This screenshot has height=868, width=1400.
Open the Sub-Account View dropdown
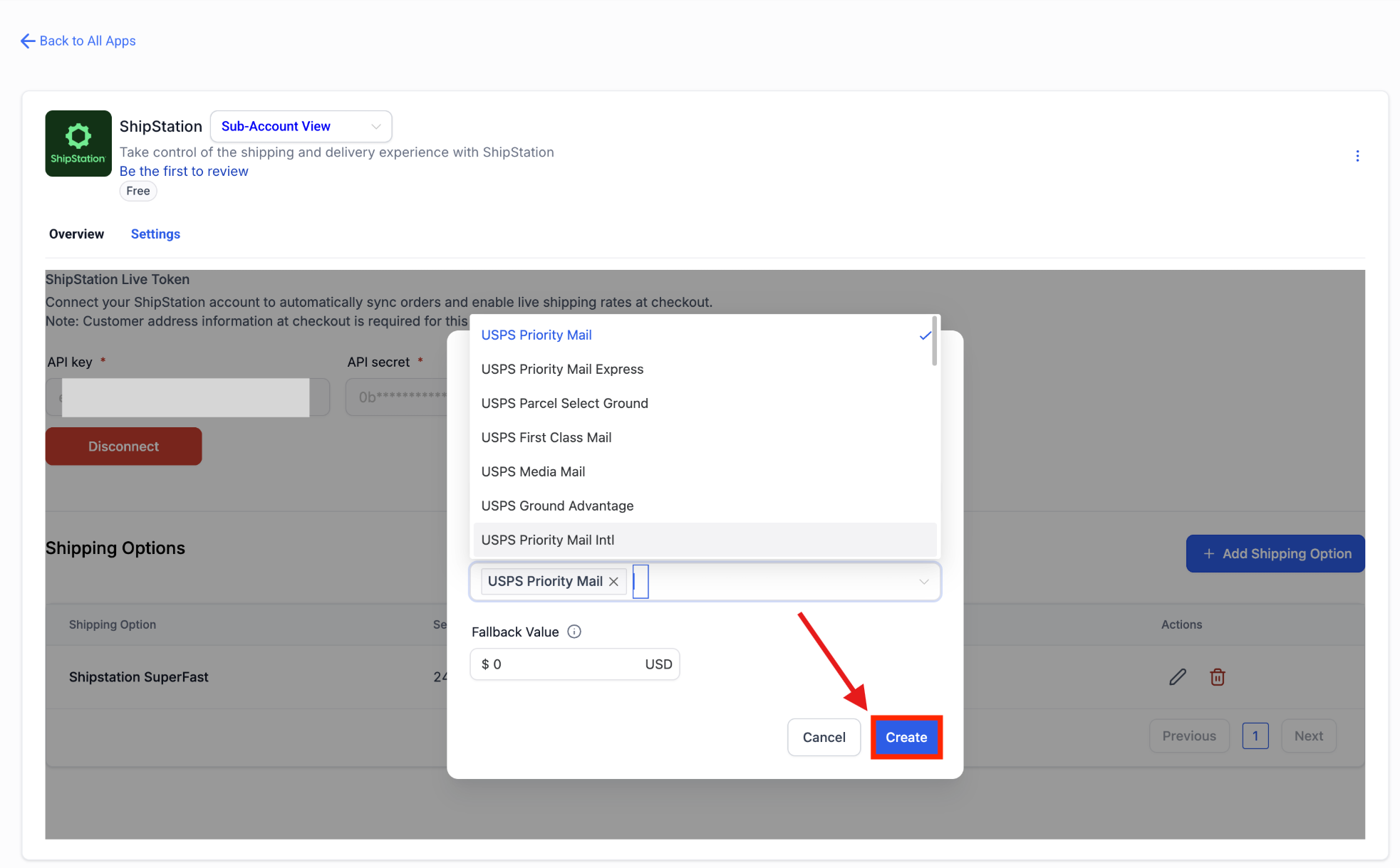(x=301, y=127)
